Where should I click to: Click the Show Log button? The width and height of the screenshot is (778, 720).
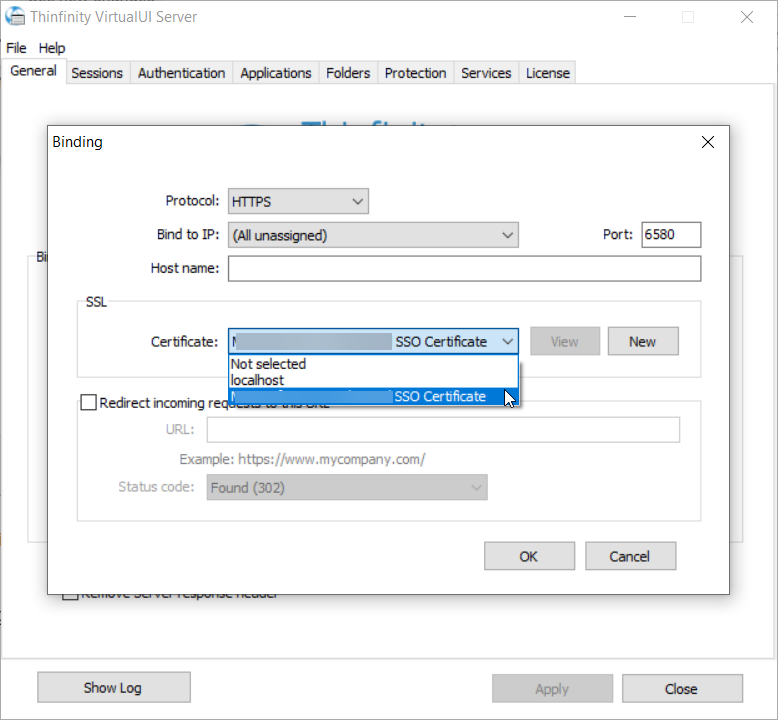coord(114,688)
